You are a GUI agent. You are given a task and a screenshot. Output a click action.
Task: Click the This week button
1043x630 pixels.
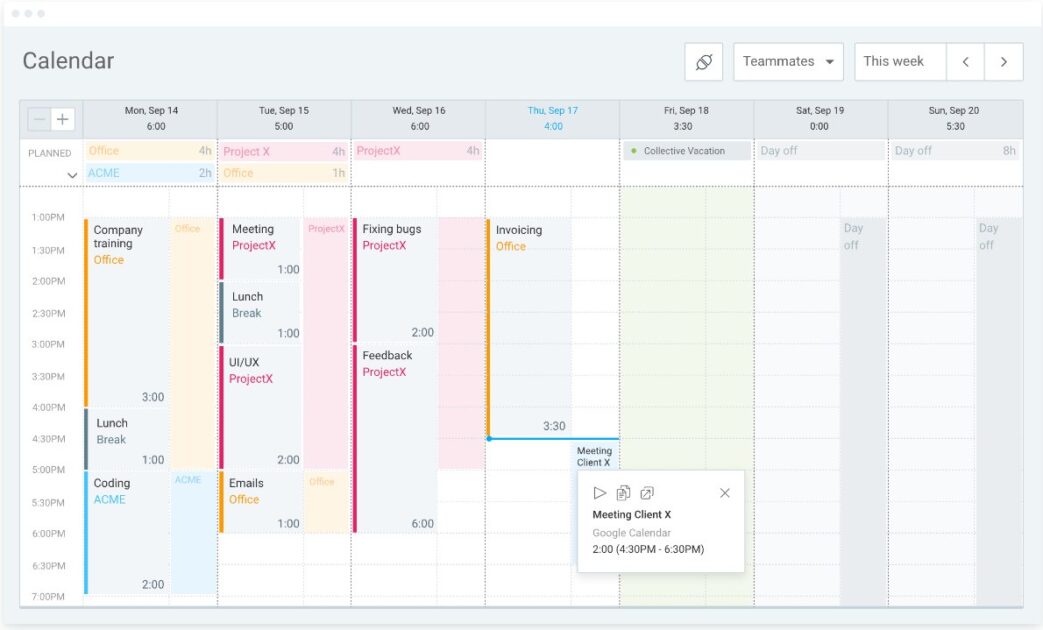tap(897, 61)
